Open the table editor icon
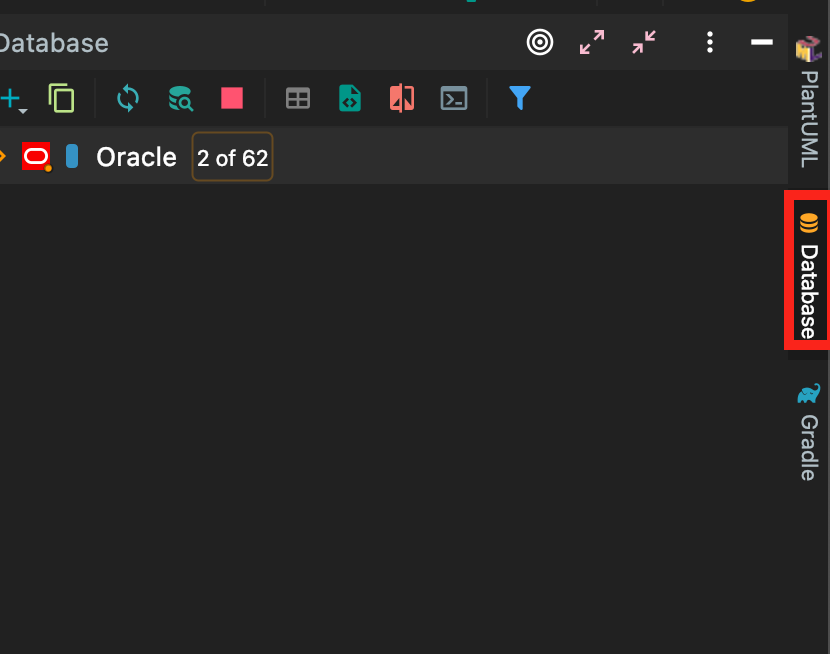The width and height of the screenshot is (830, 654). pyautogui.click(x=297, y=98)
